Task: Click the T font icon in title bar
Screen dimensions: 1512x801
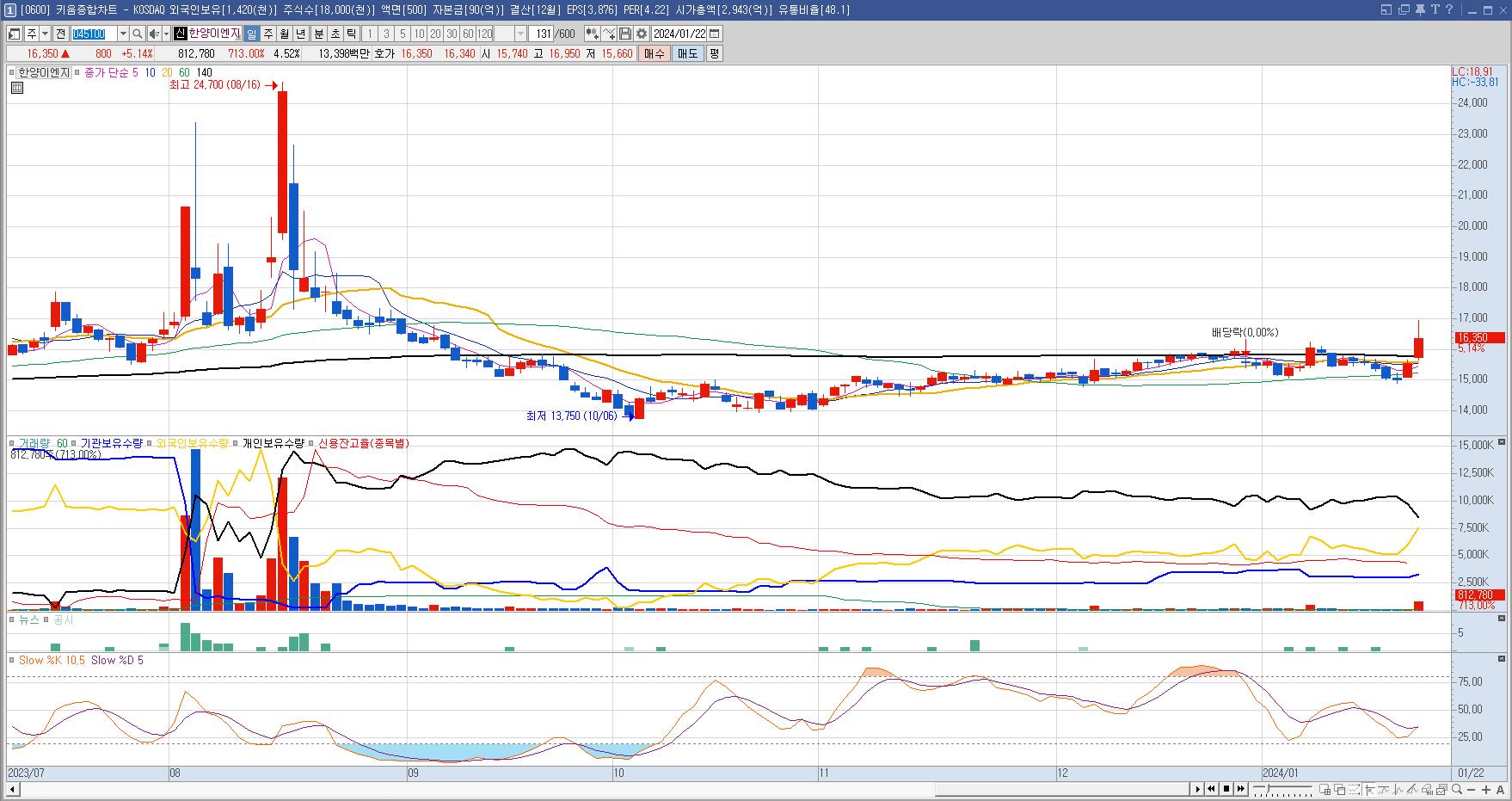Action: pos(1435,9)
